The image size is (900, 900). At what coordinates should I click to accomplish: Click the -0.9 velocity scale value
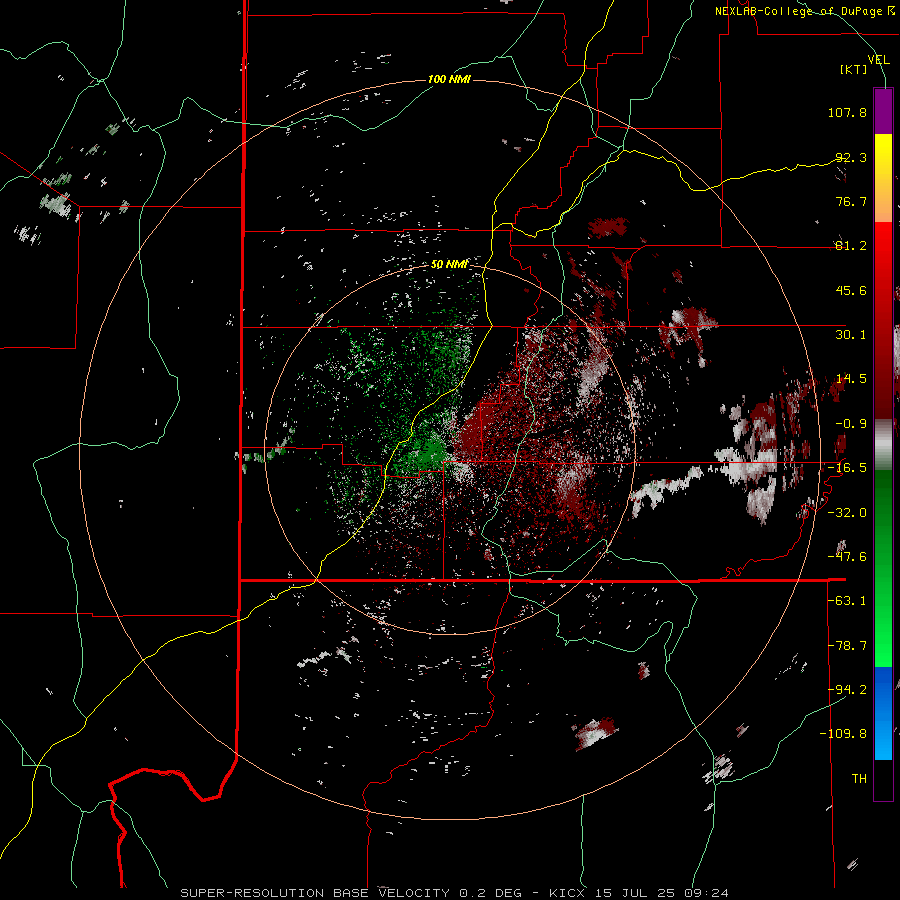tap(851, 424)
